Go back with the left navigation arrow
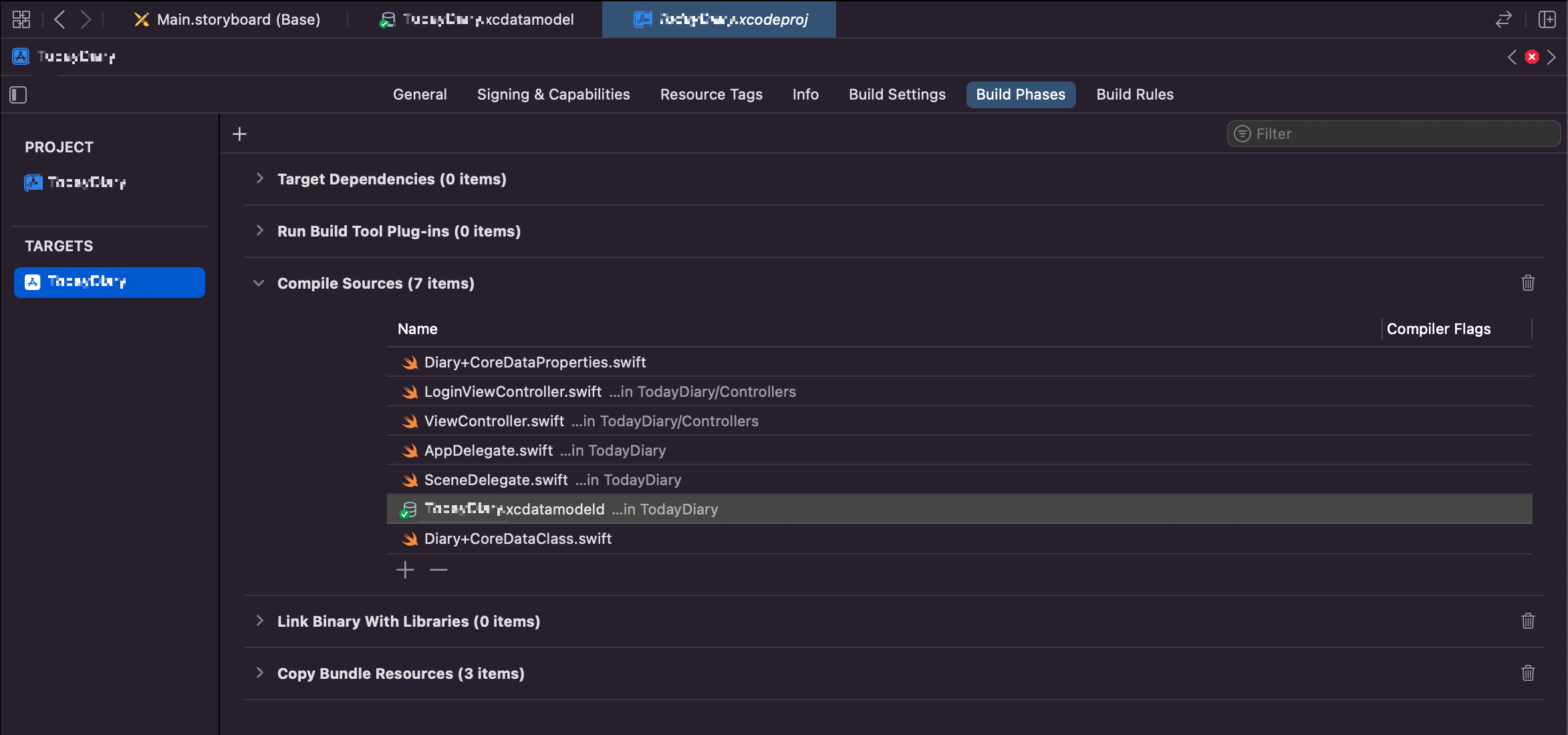 coord(59,19)
